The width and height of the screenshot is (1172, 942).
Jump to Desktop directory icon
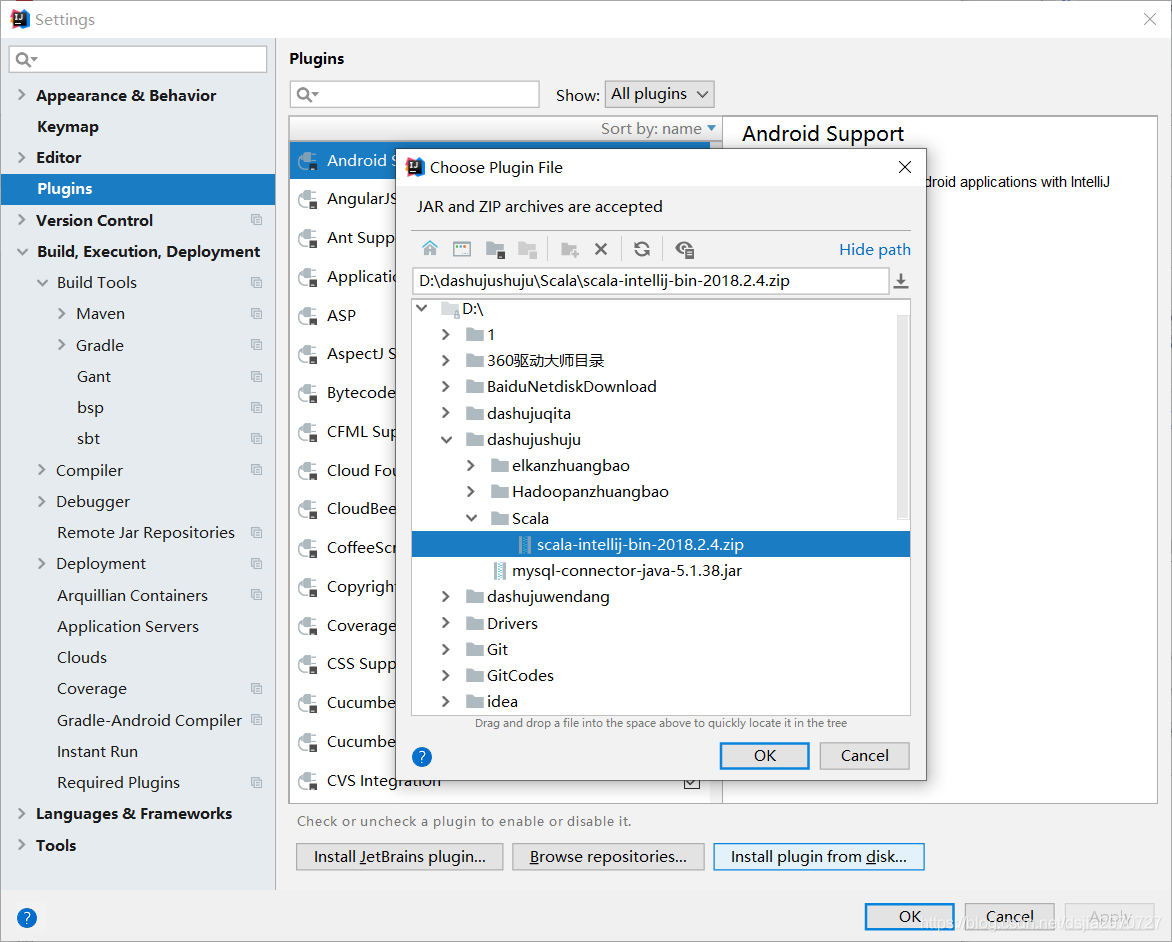coord(462,249)
